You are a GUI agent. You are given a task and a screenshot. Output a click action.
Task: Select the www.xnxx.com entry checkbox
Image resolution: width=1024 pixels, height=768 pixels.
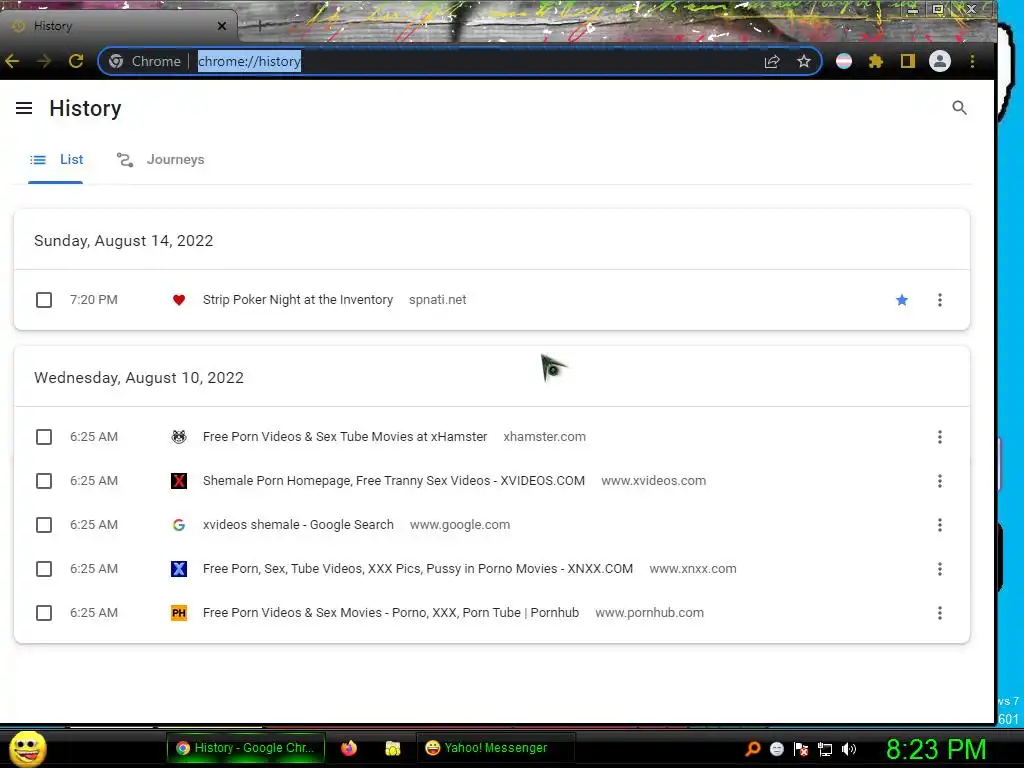coord(44,569)
